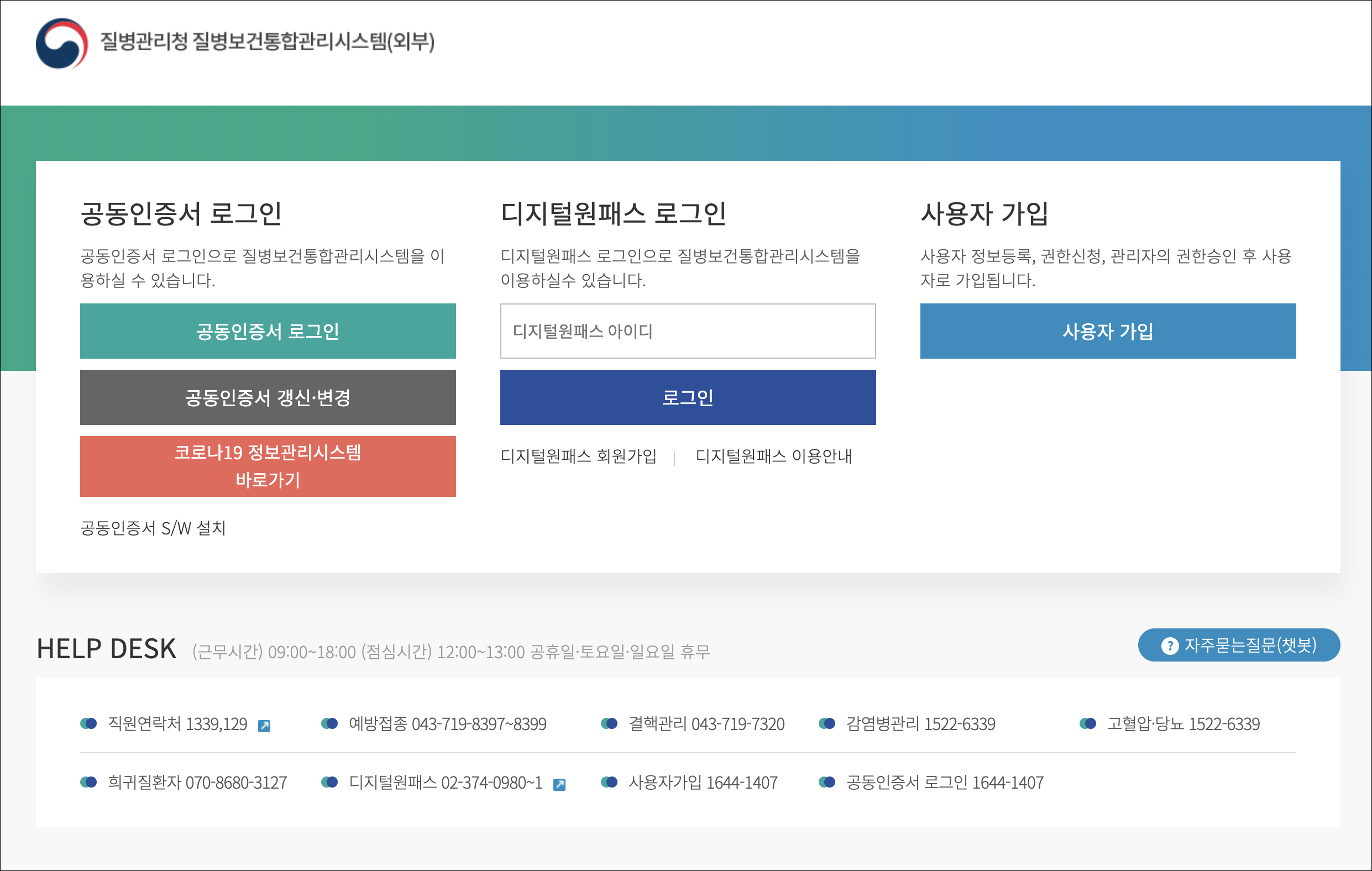Click 공동인증서 로그인 green button

268,331
